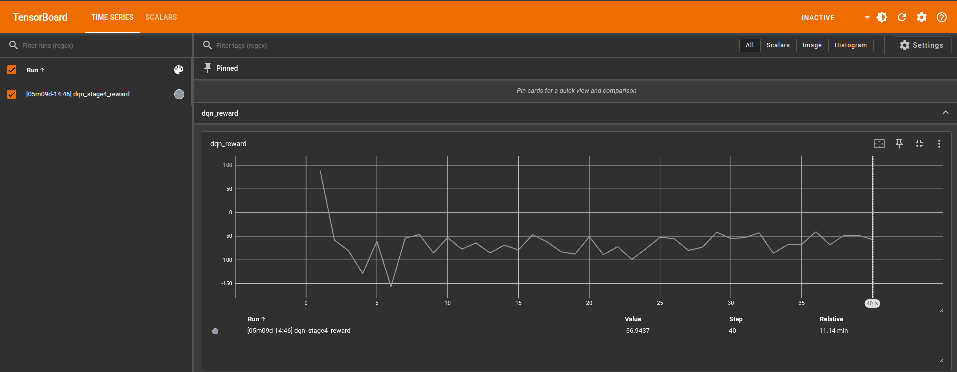Open the run color palette icon
Image resolution: width=957 pixels, height=372 pixels.
[x=178, y=70]
